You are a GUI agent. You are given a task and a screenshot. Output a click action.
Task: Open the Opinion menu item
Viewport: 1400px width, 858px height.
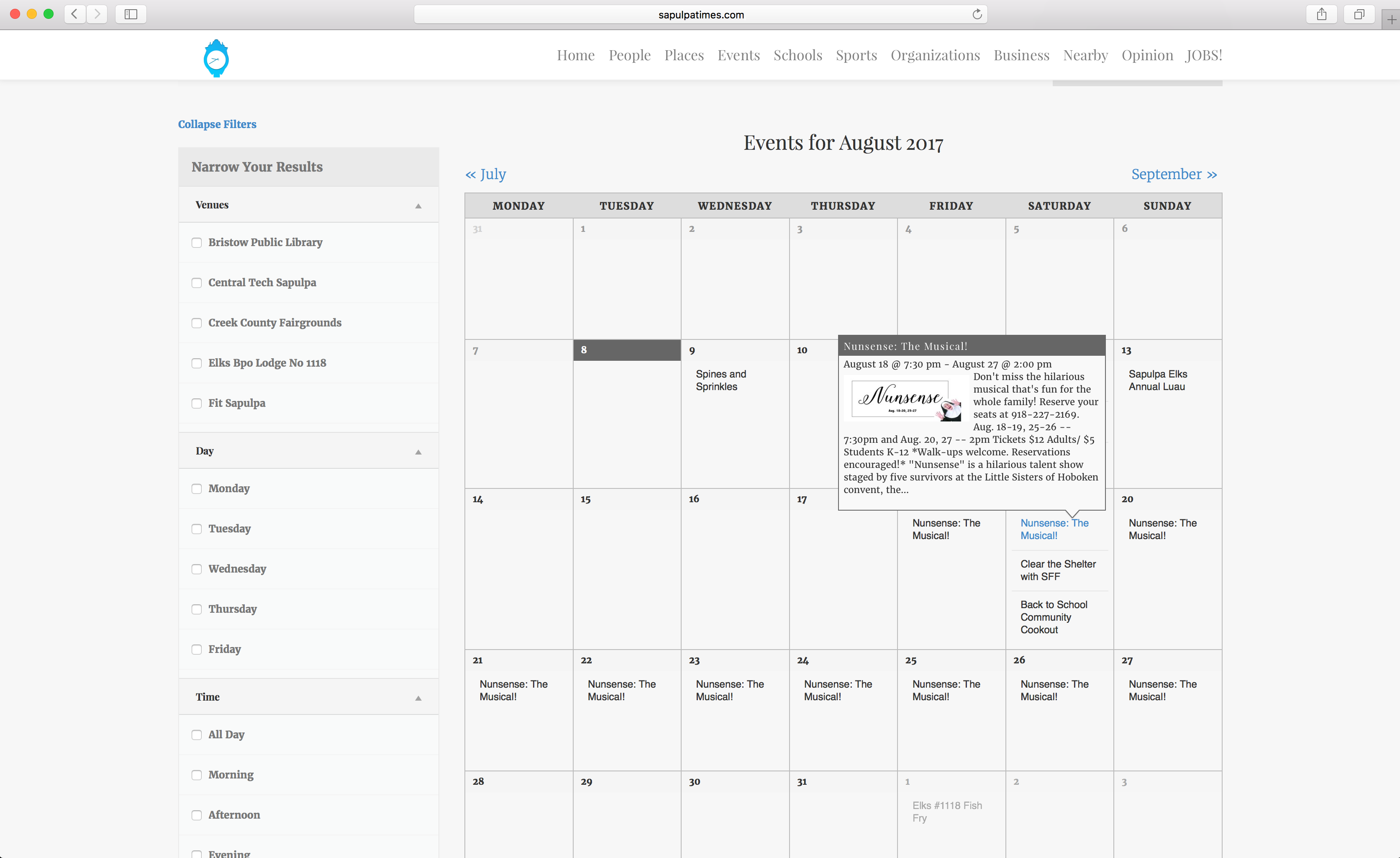coord(1147,55)
